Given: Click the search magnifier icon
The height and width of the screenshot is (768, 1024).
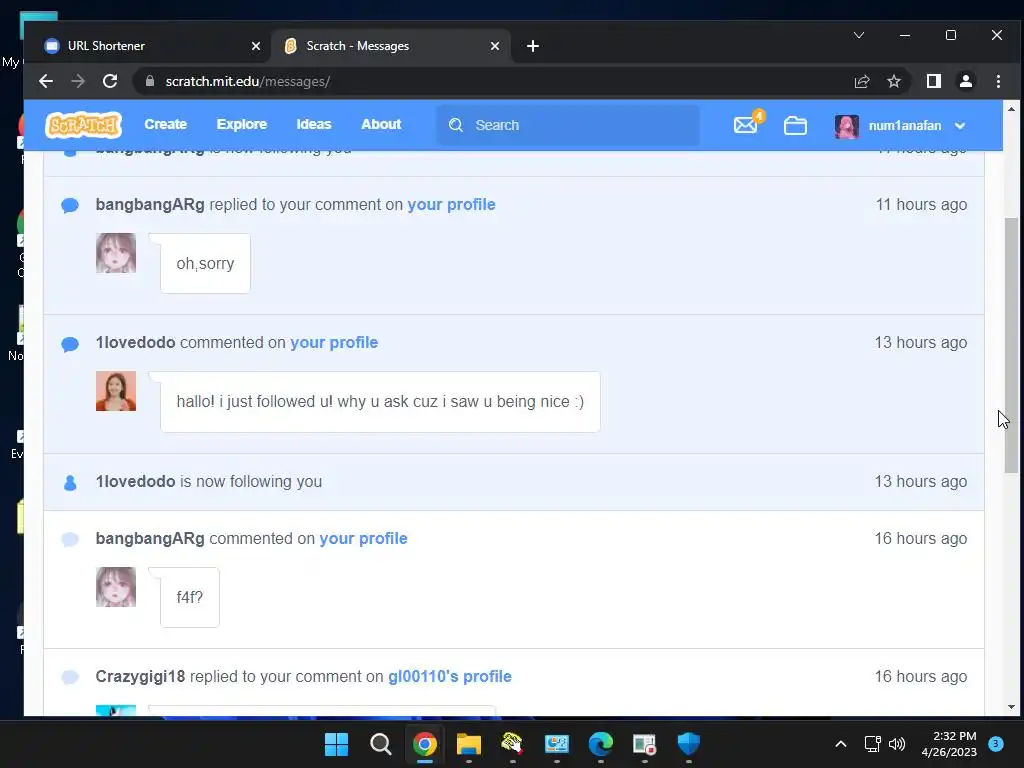Looking at the screenshot, I should (456, 125).
